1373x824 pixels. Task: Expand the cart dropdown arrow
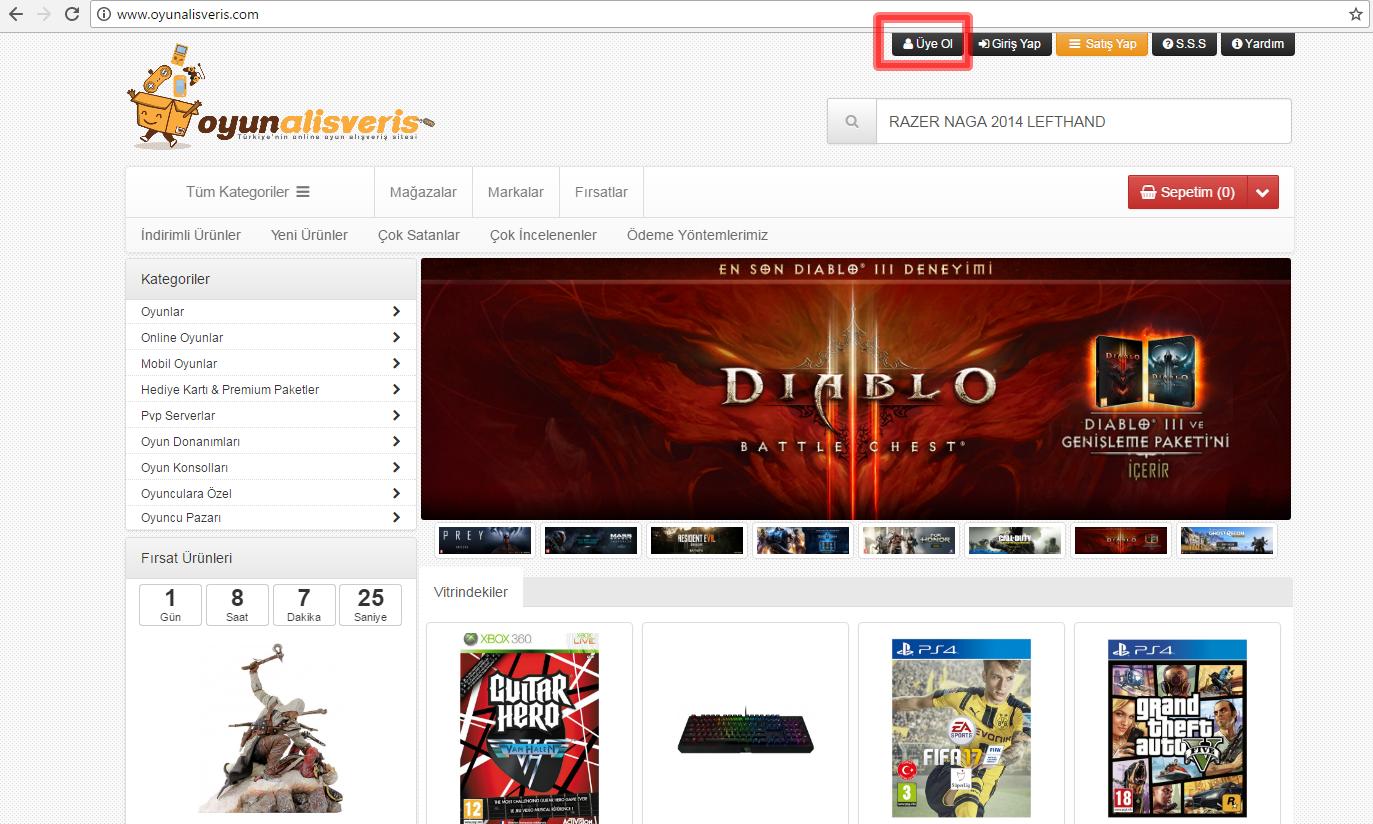(x=1263, y=192)
